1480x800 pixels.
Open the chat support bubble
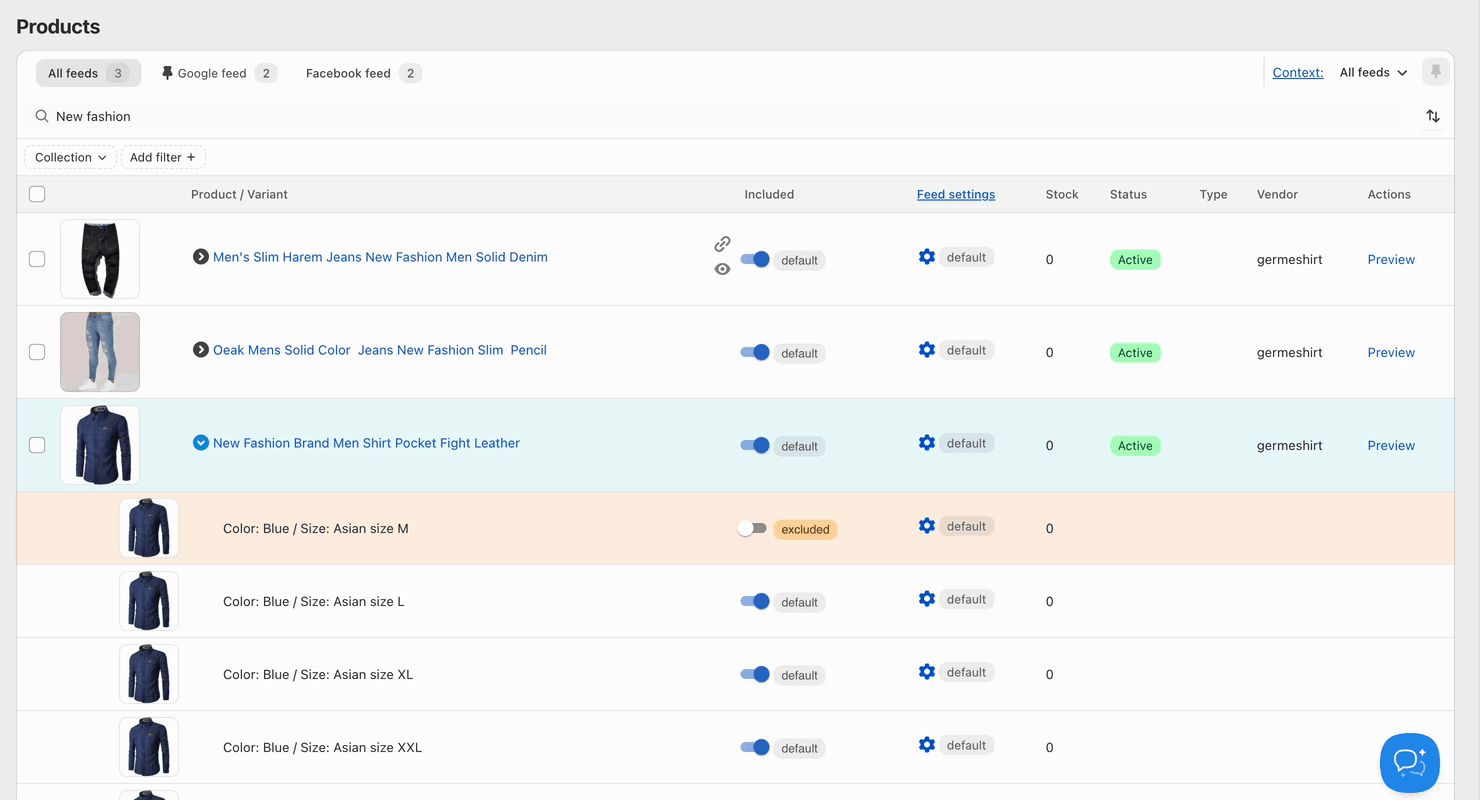tap(1410, 763)
